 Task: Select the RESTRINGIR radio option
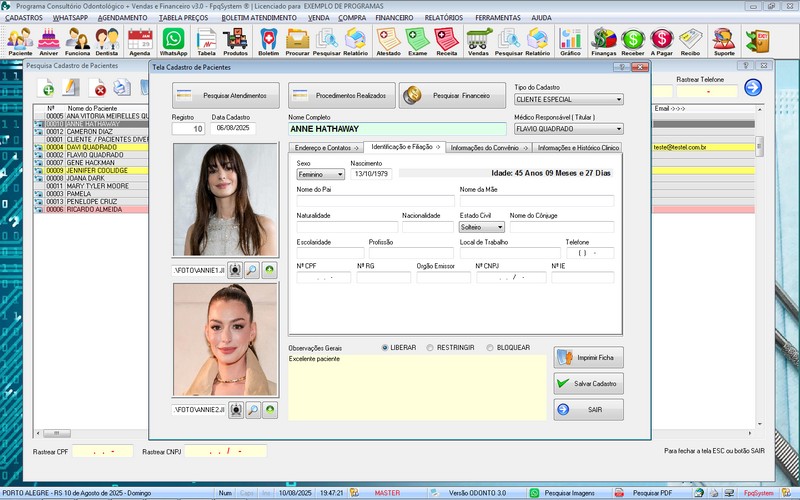pos(430,348)
